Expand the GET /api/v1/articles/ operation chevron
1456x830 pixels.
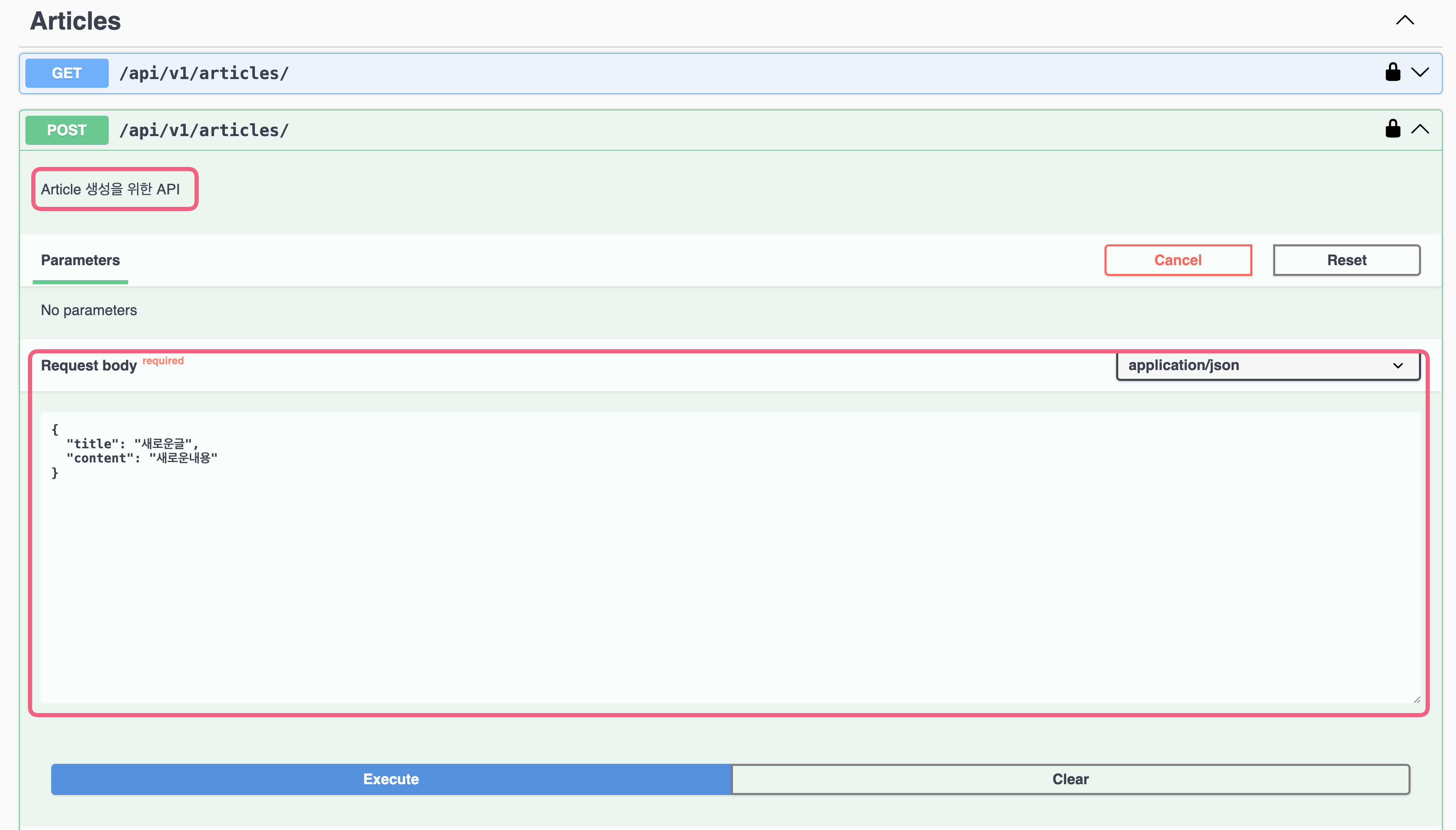pyautogui.click(x=1419, y=72)
